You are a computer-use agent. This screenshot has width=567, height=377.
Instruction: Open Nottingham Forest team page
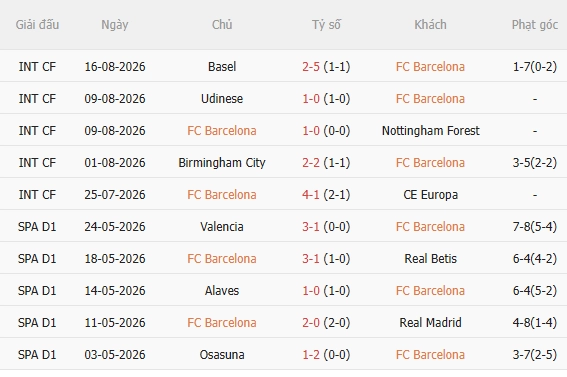[430, 130]
